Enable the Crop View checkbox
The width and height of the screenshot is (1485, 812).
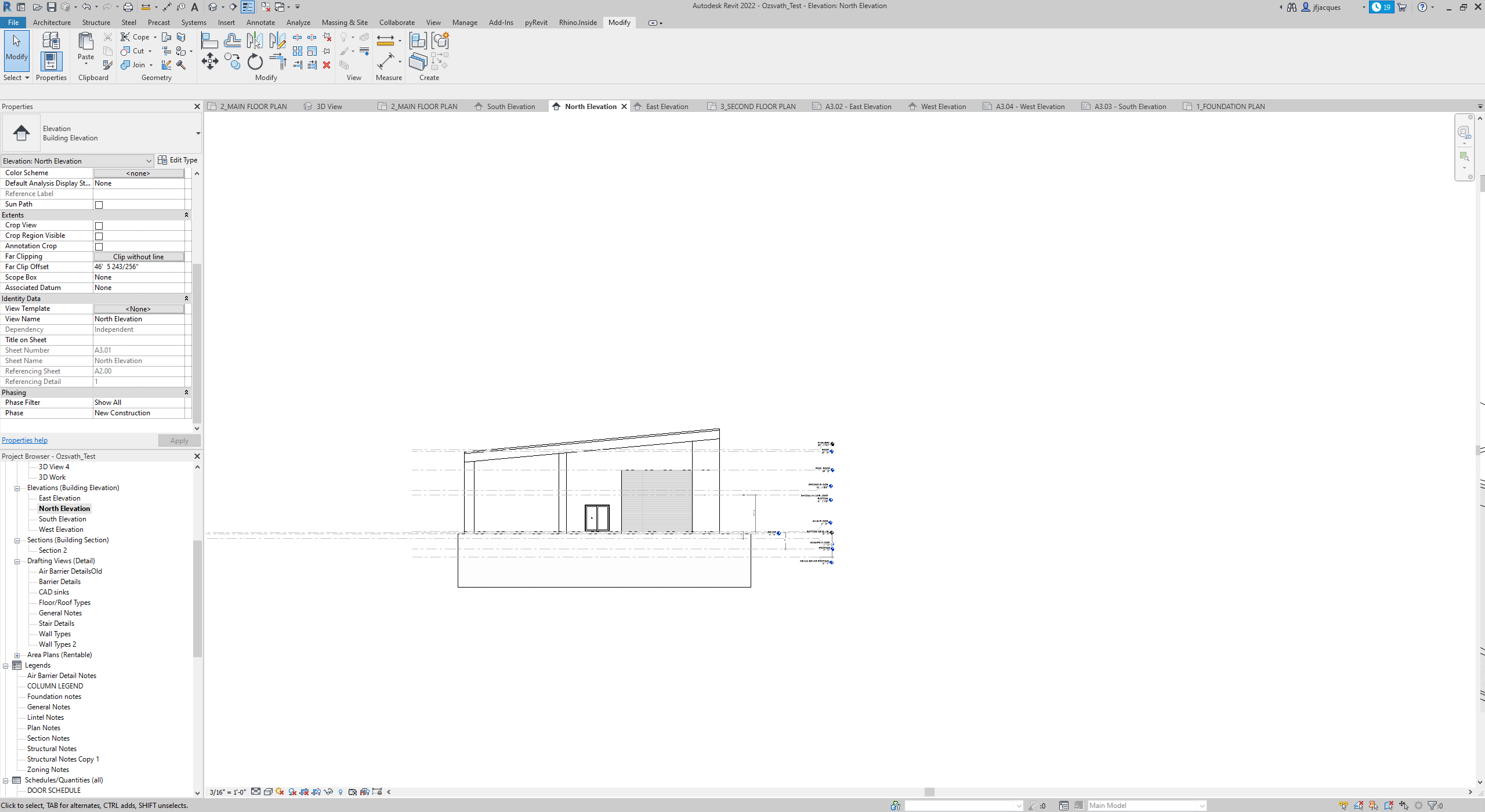99,226
